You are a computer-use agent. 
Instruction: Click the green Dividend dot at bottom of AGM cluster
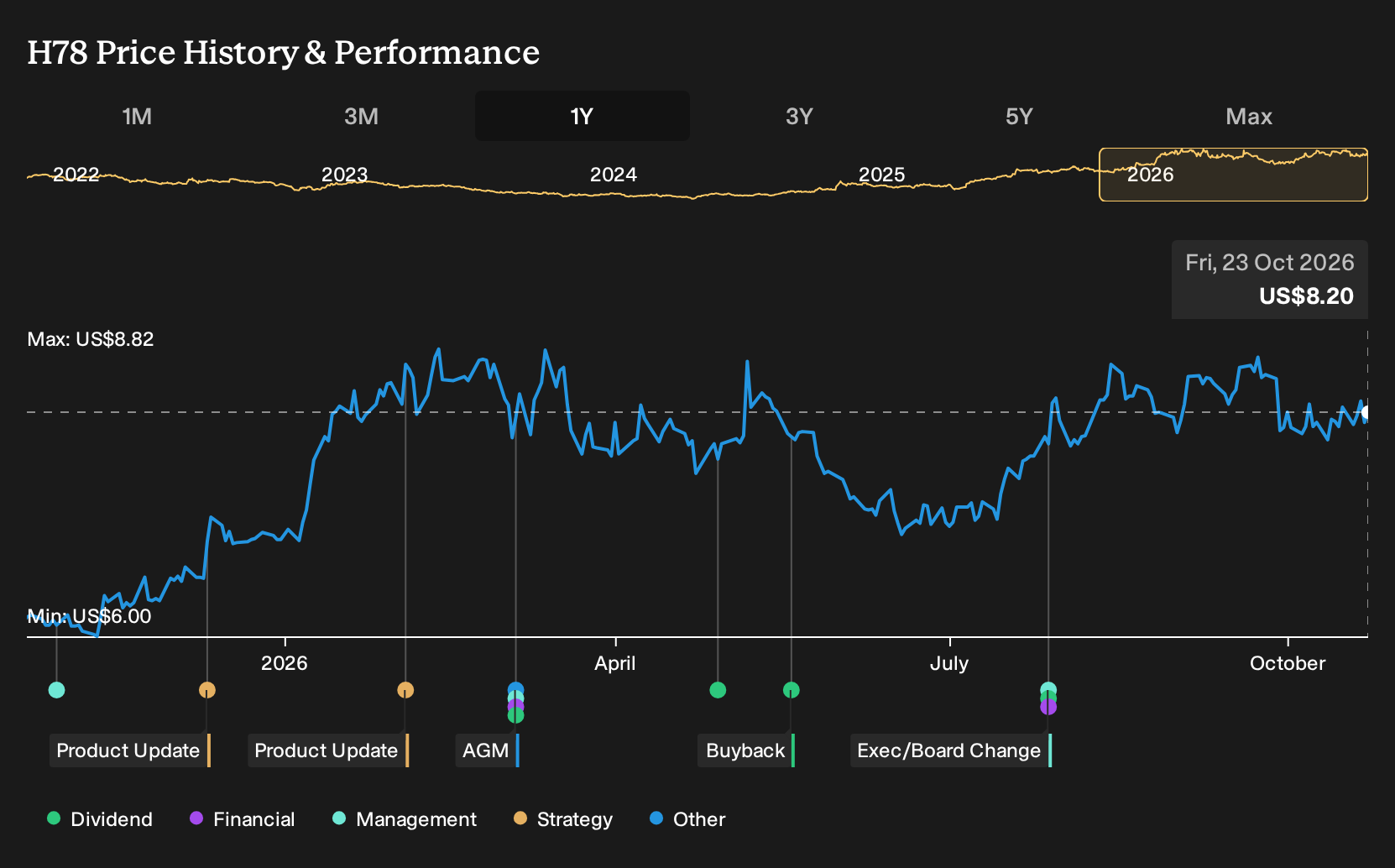515,715
